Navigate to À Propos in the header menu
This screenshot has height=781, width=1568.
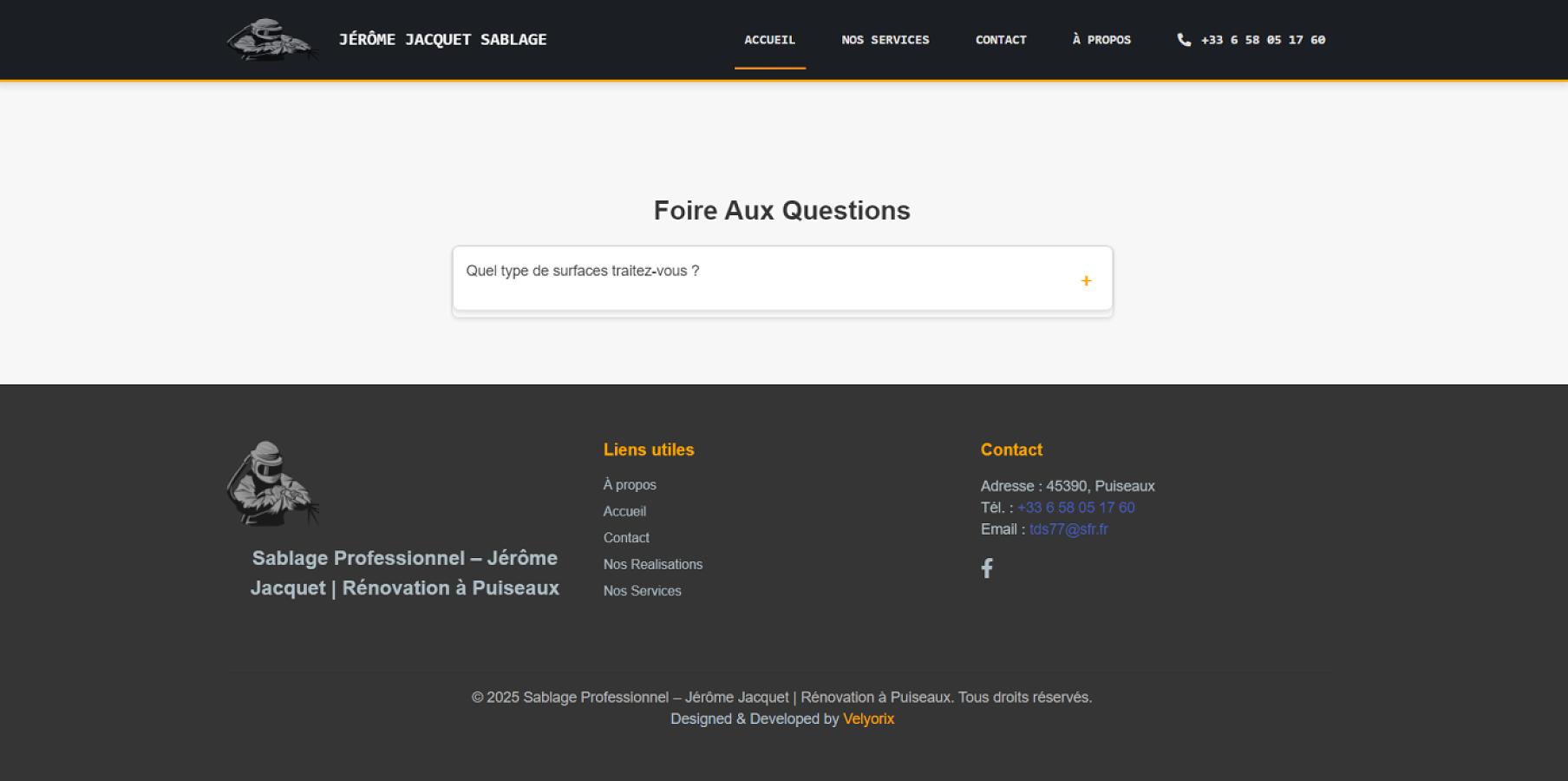(1101, 40)
